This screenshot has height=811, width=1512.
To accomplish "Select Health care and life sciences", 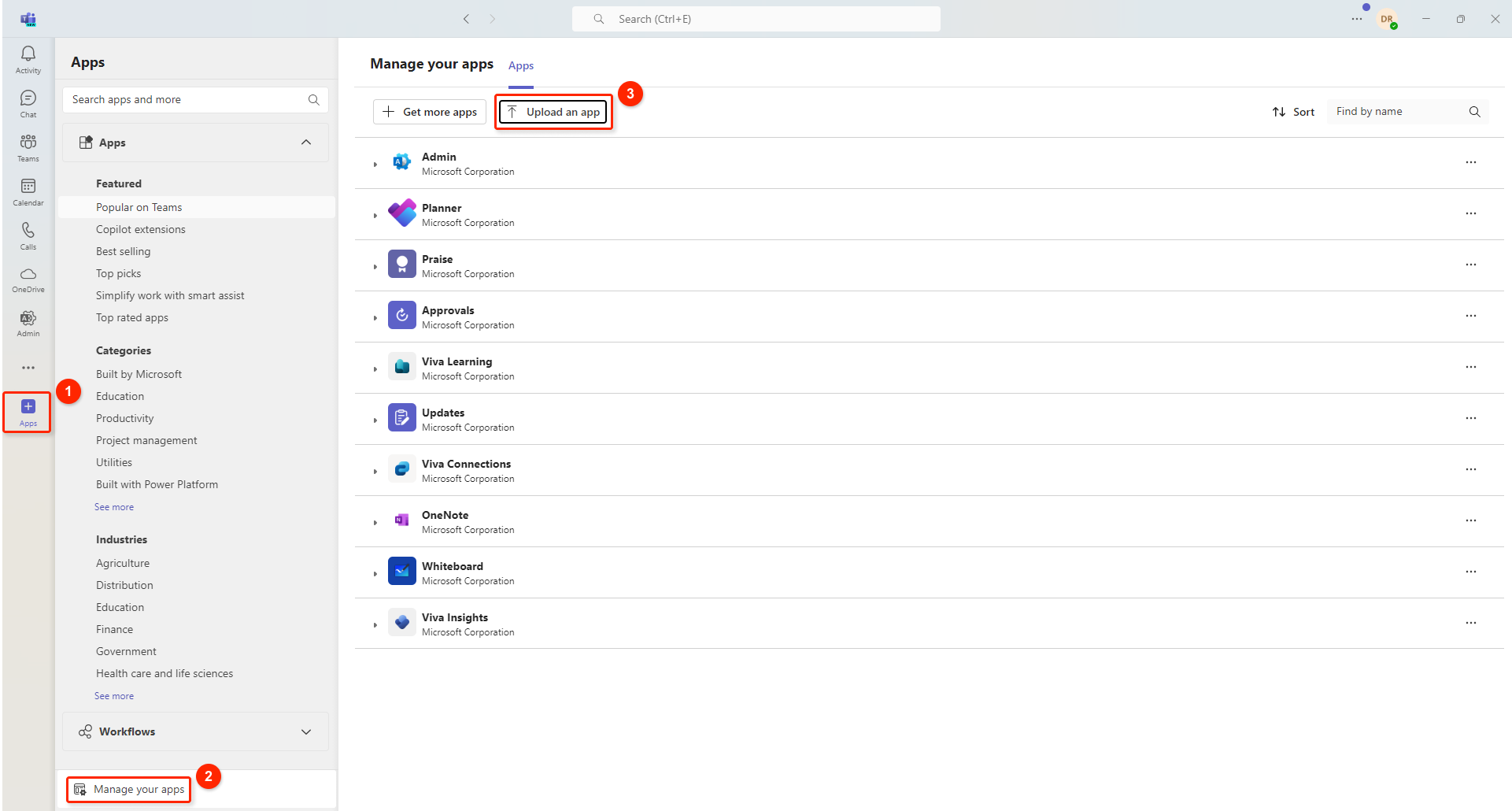I will point(165,673).
